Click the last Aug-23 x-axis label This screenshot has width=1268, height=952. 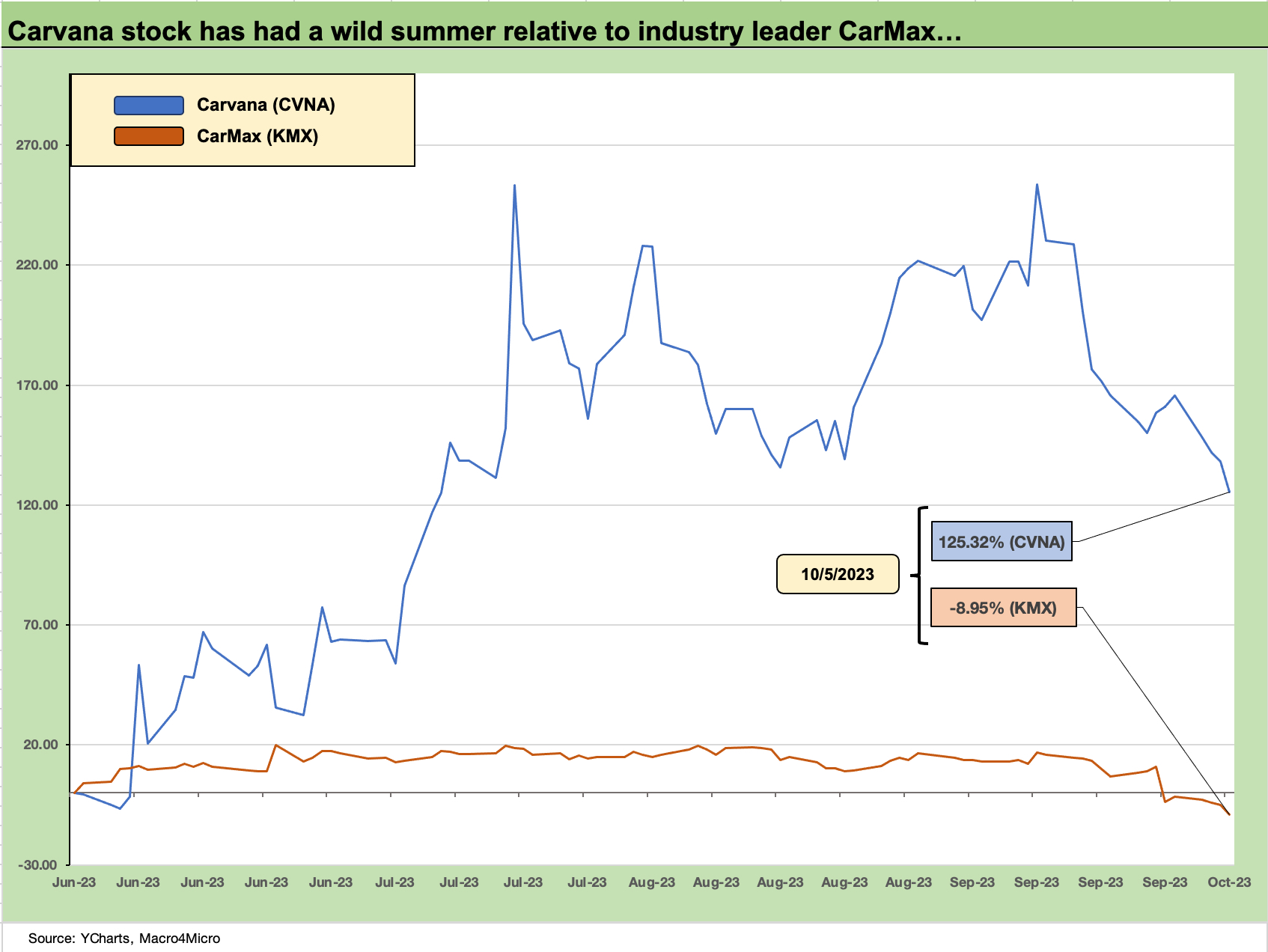point(908,882)
